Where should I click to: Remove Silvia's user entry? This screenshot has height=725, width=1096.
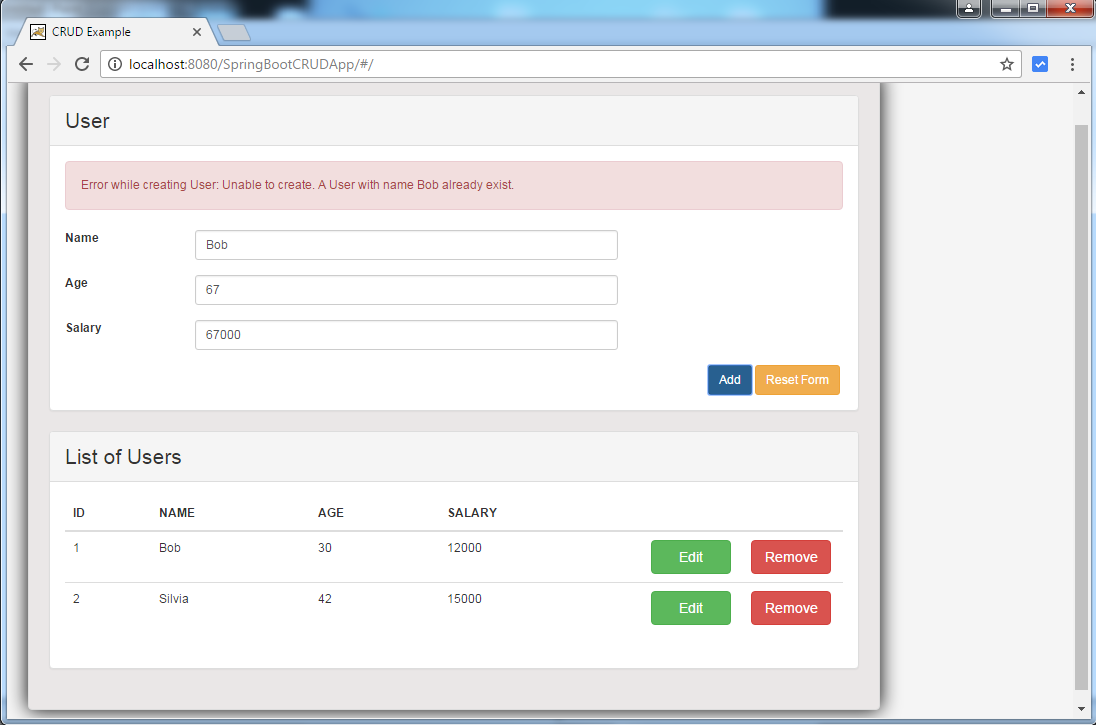[x=790, y=608]
